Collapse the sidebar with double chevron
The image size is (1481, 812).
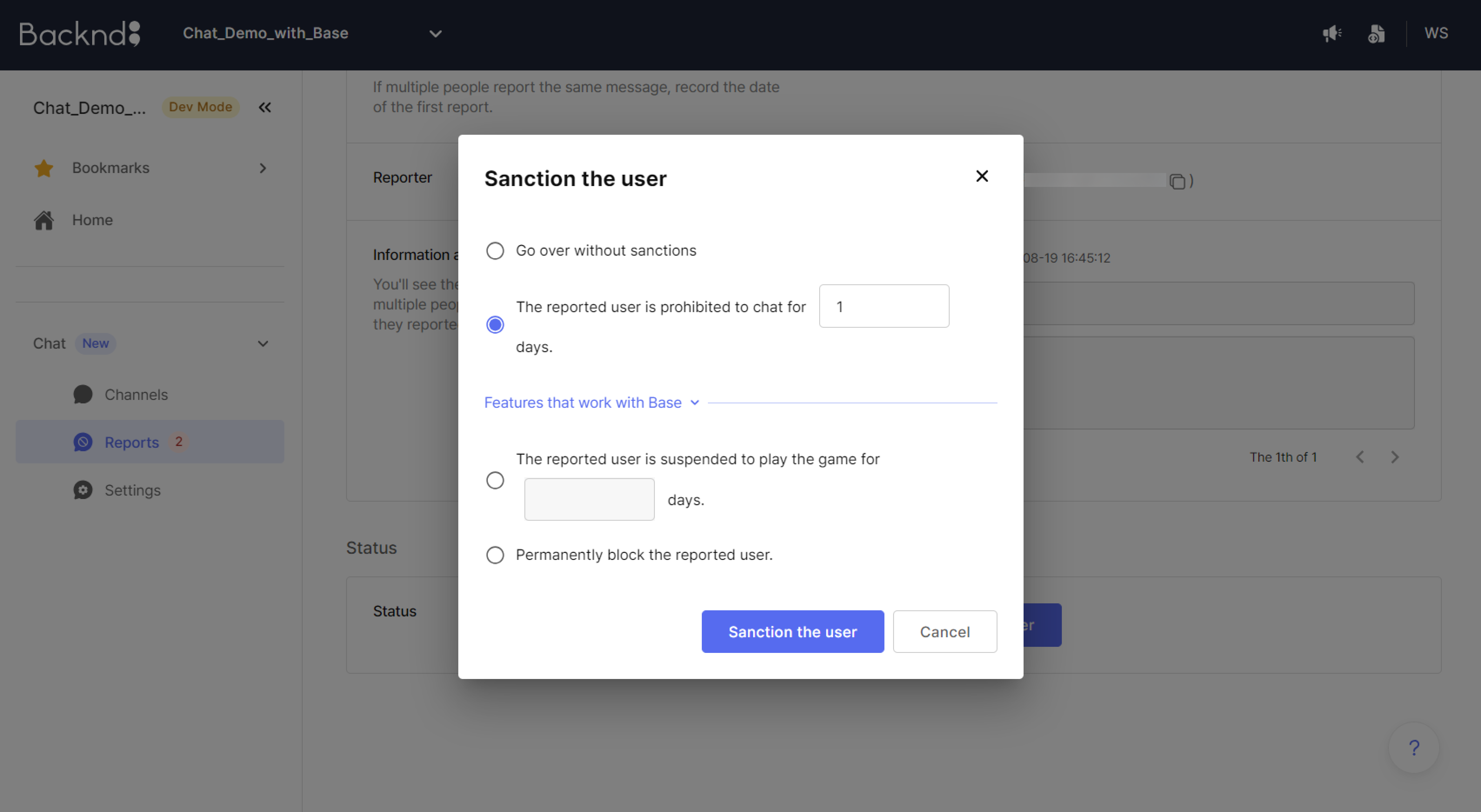point(264,107)
